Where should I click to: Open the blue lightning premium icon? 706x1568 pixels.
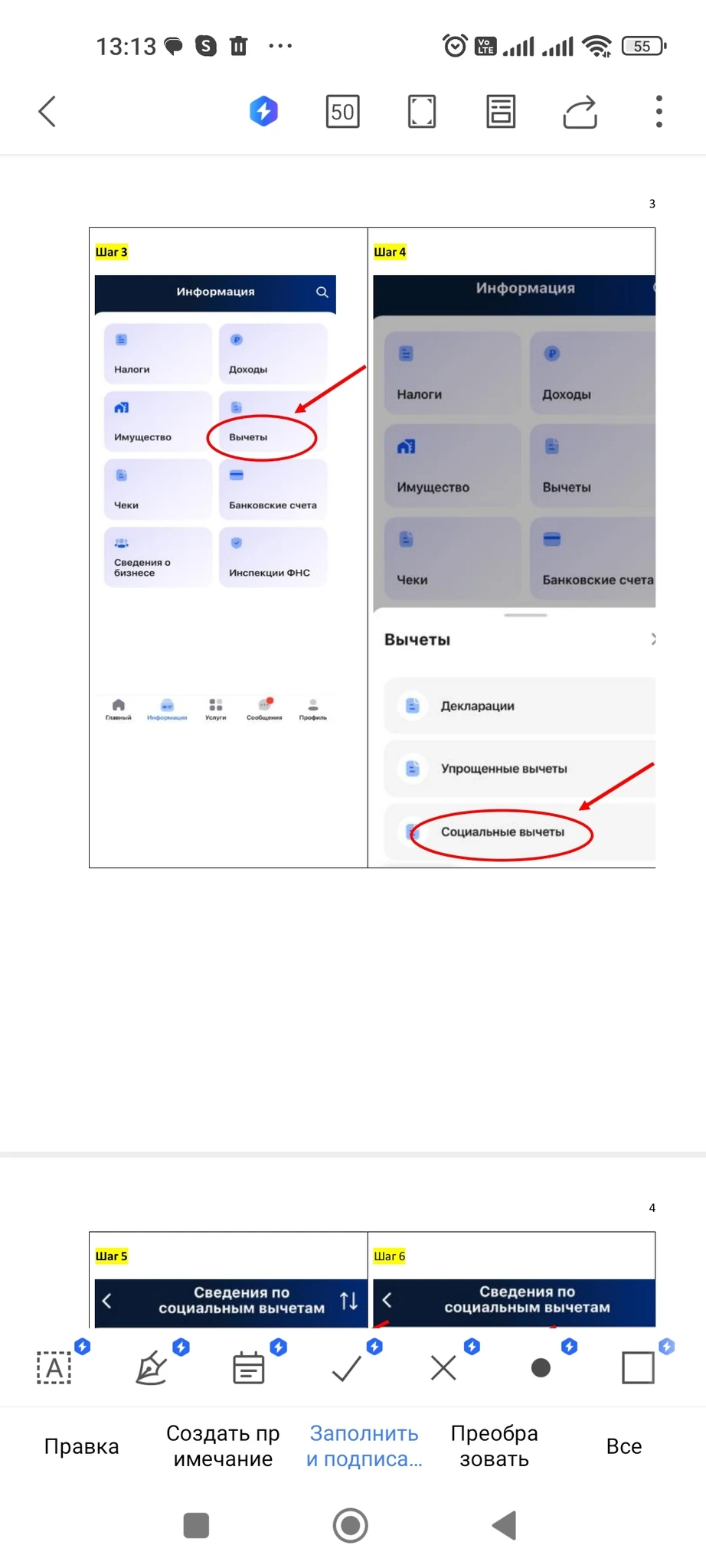click(x=263, y=112)
